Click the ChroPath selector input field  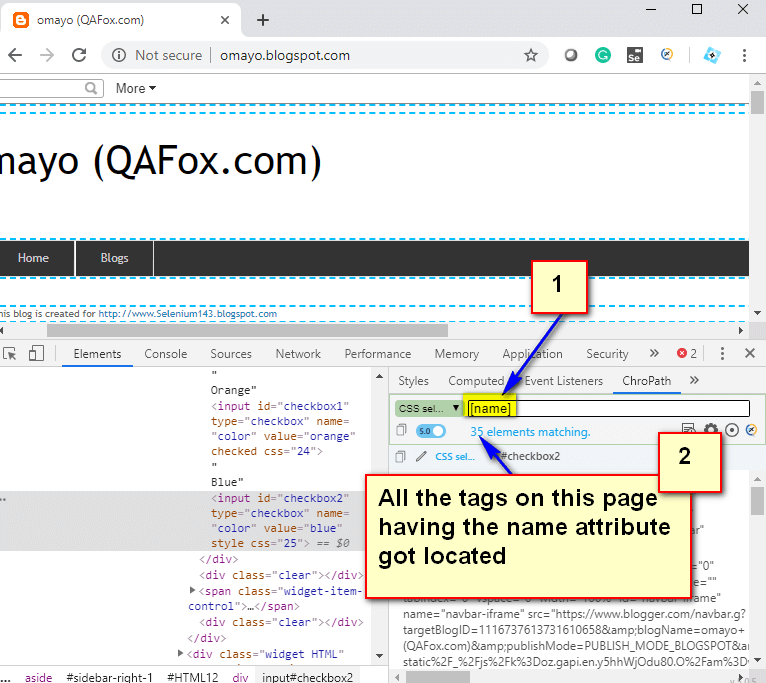(608, 408)
